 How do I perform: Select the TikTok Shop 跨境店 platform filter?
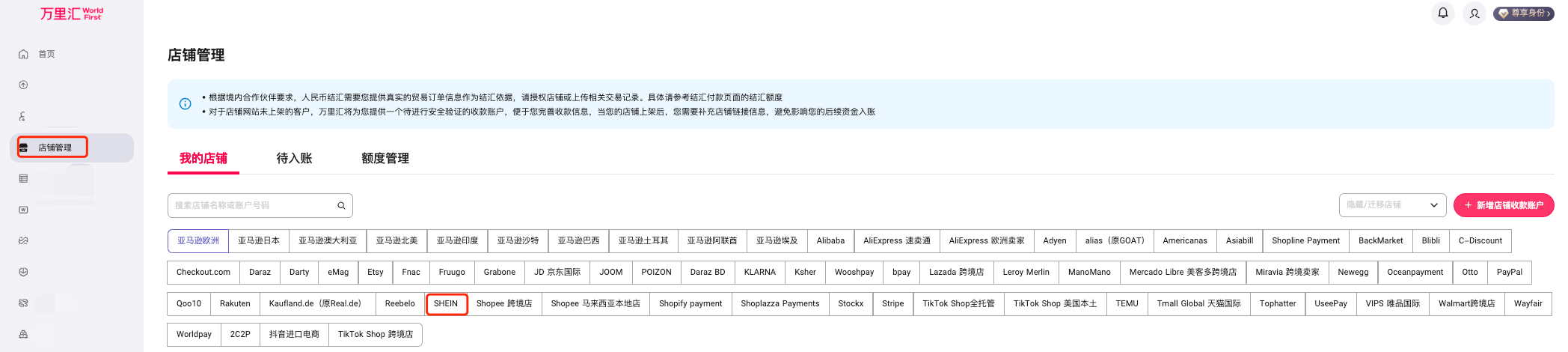point(375,335)
